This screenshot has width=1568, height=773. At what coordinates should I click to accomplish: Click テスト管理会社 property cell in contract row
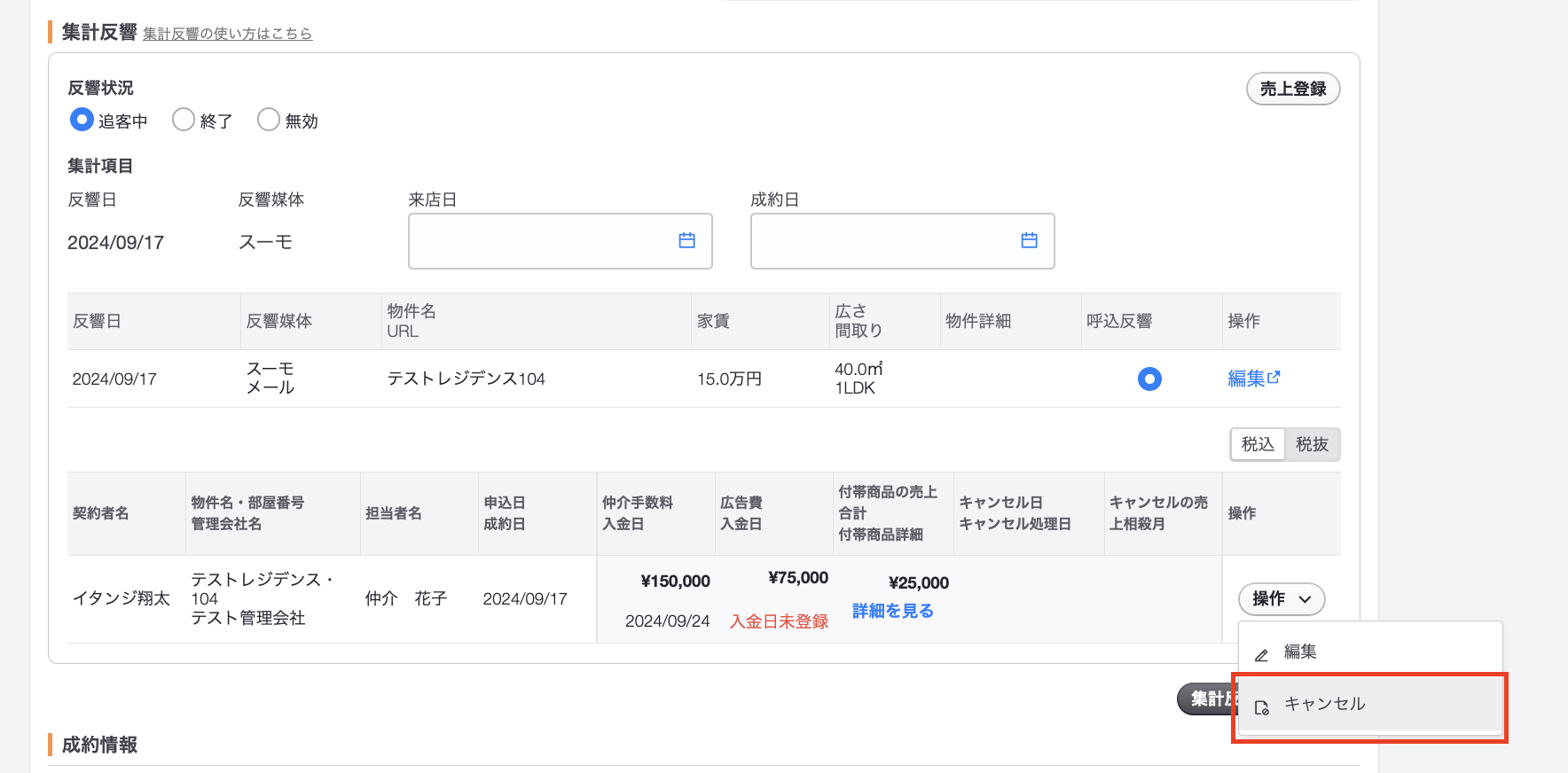[x=248, y=619]
